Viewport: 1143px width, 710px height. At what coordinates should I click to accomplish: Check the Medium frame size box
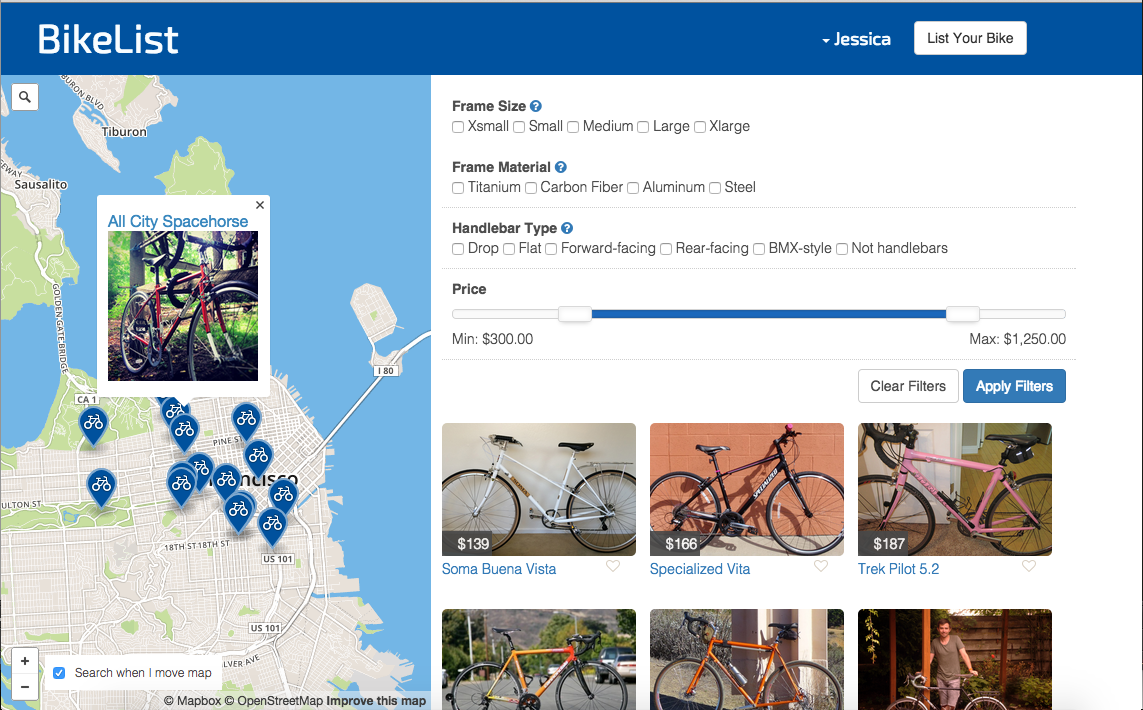(x=573, y=127)
